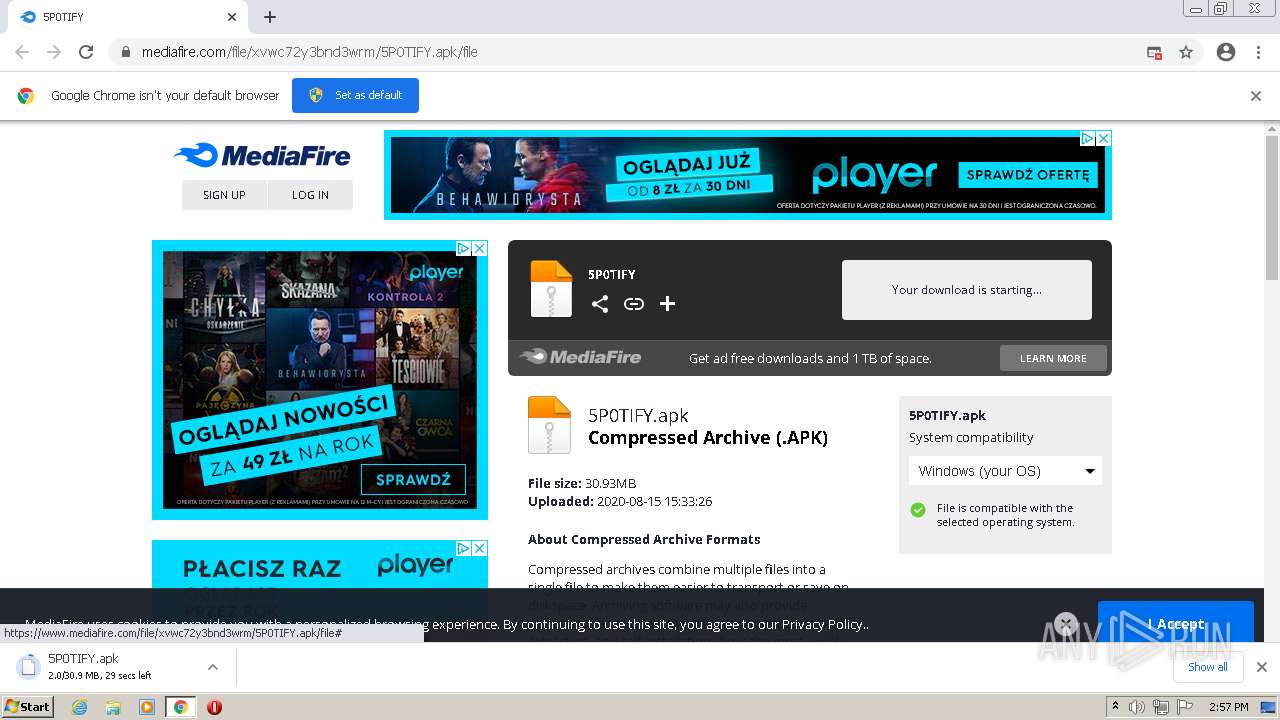Close the top banner ad
The width and height of the screenshot is (1280, 720).
point(1103,139)
